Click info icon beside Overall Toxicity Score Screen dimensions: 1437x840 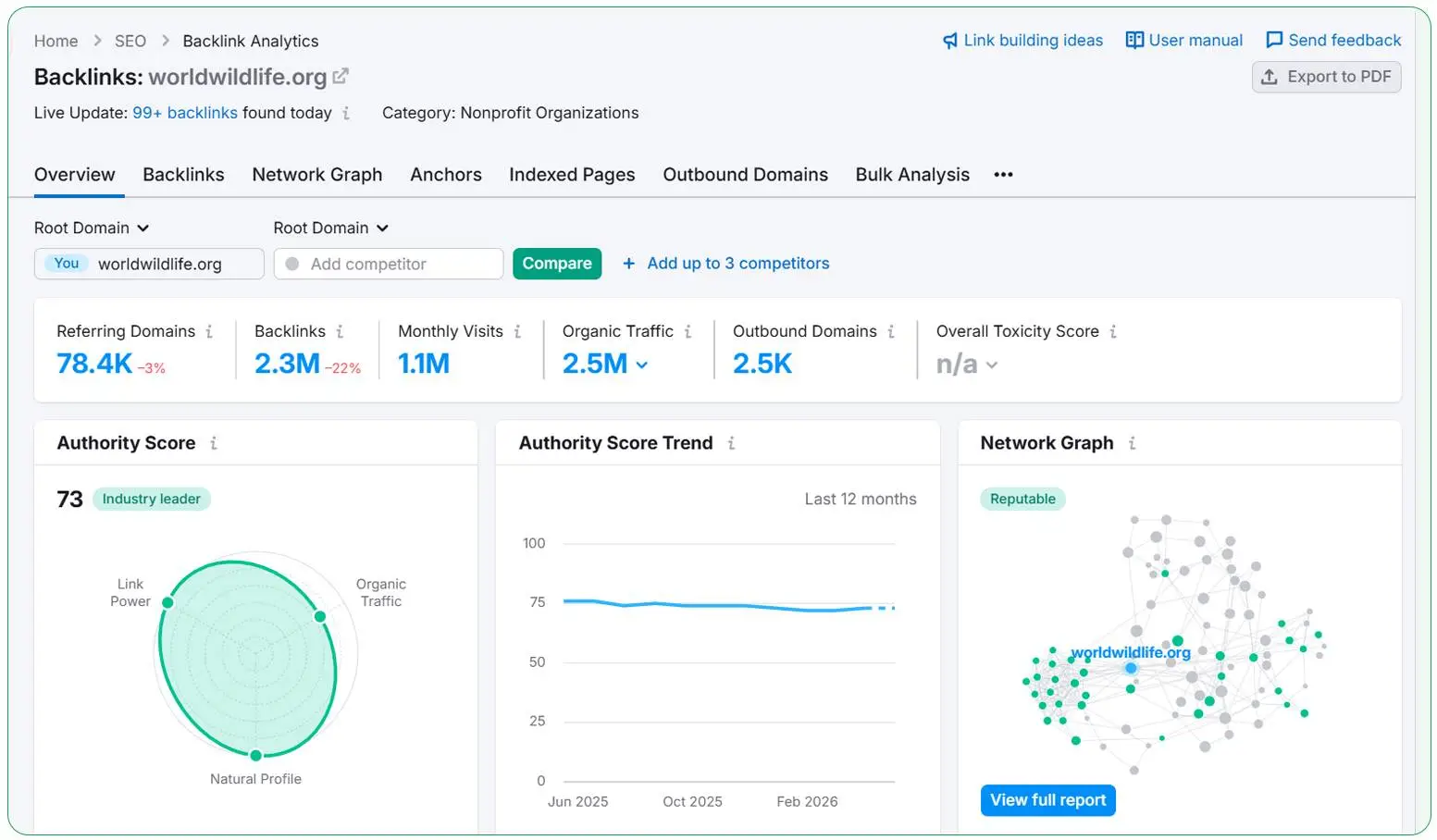click(x=1113, y=331)
